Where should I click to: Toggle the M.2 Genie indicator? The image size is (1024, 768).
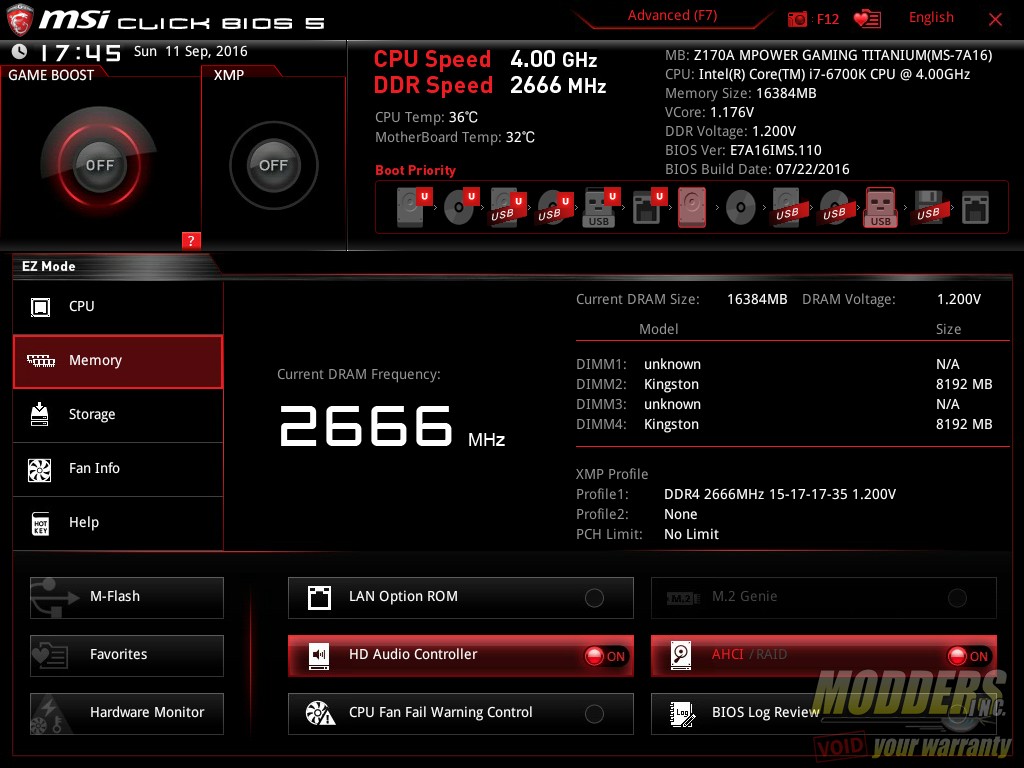(957, 598)
